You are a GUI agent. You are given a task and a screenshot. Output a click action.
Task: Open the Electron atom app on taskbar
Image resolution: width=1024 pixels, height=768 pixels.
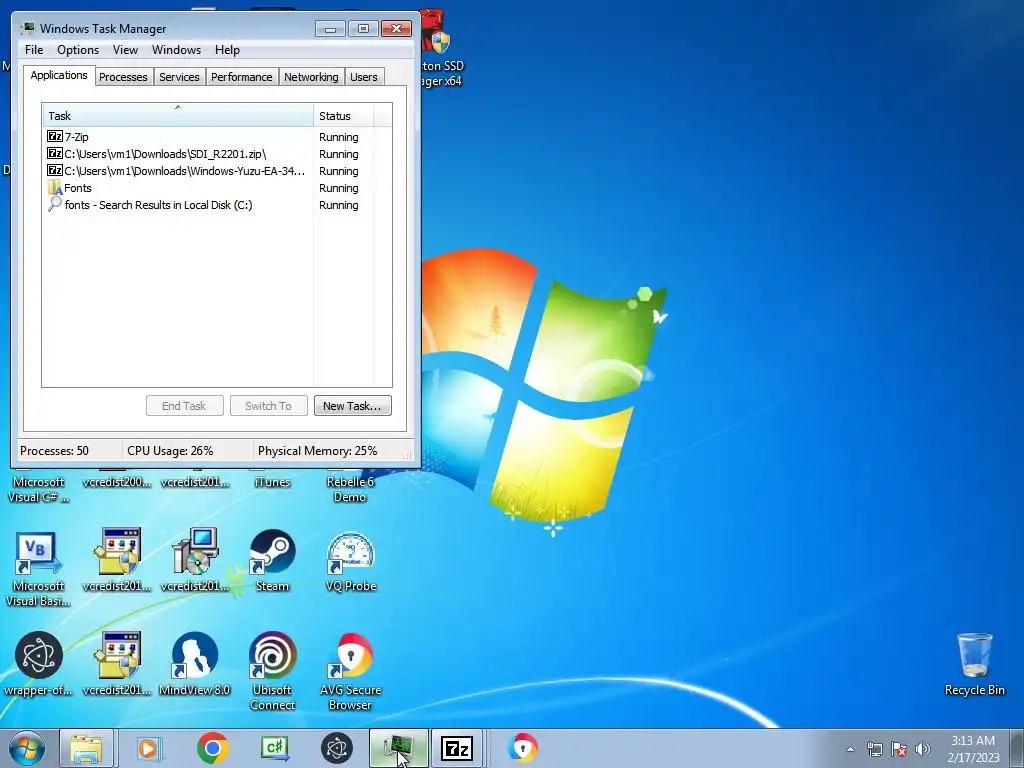(337, 748)
